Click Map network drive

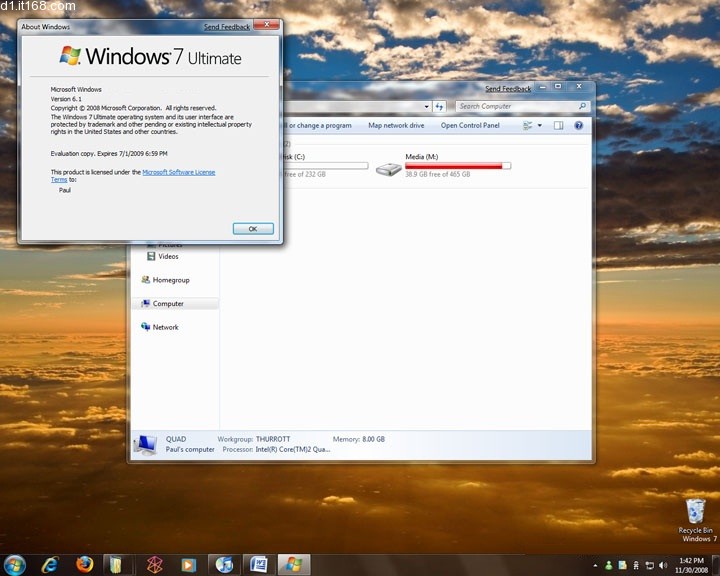click(396, 125)
